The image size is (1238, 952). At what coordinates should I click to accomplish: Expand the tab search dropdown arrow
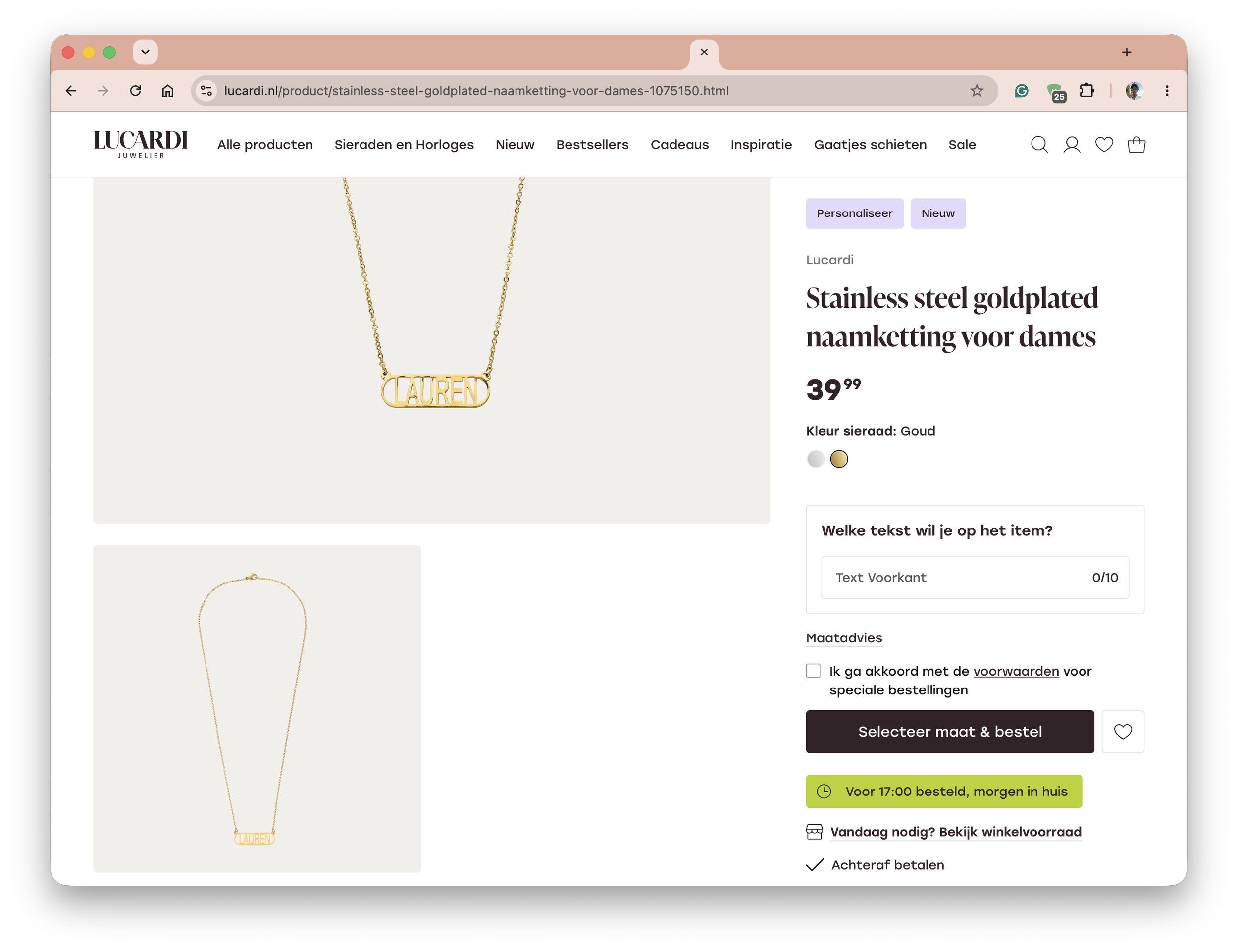coord(145,52)
